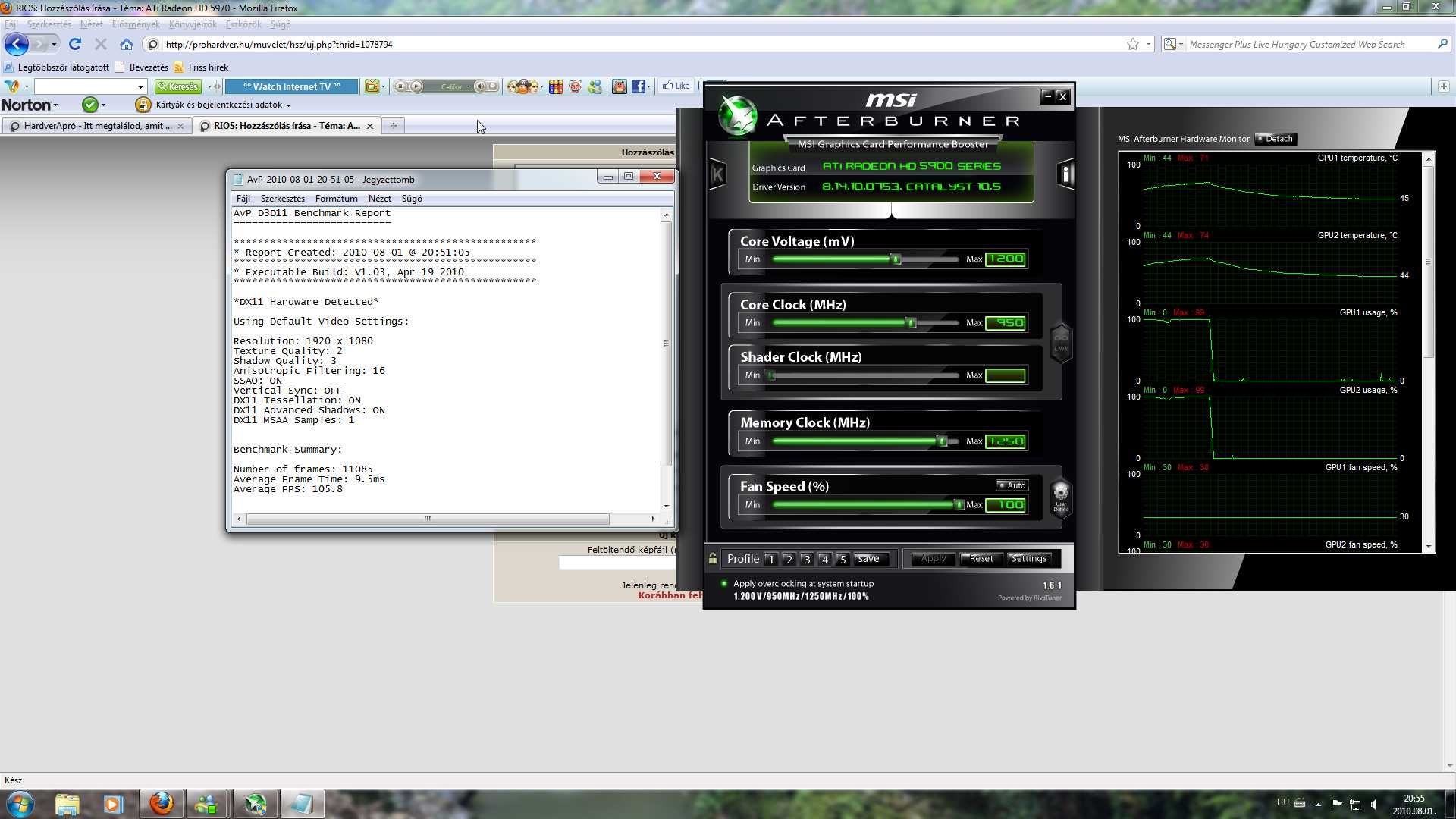1456x819 pixels.
Task: Open the Windows Start menu
Action: pyautogui.click(x=20, y=804)
